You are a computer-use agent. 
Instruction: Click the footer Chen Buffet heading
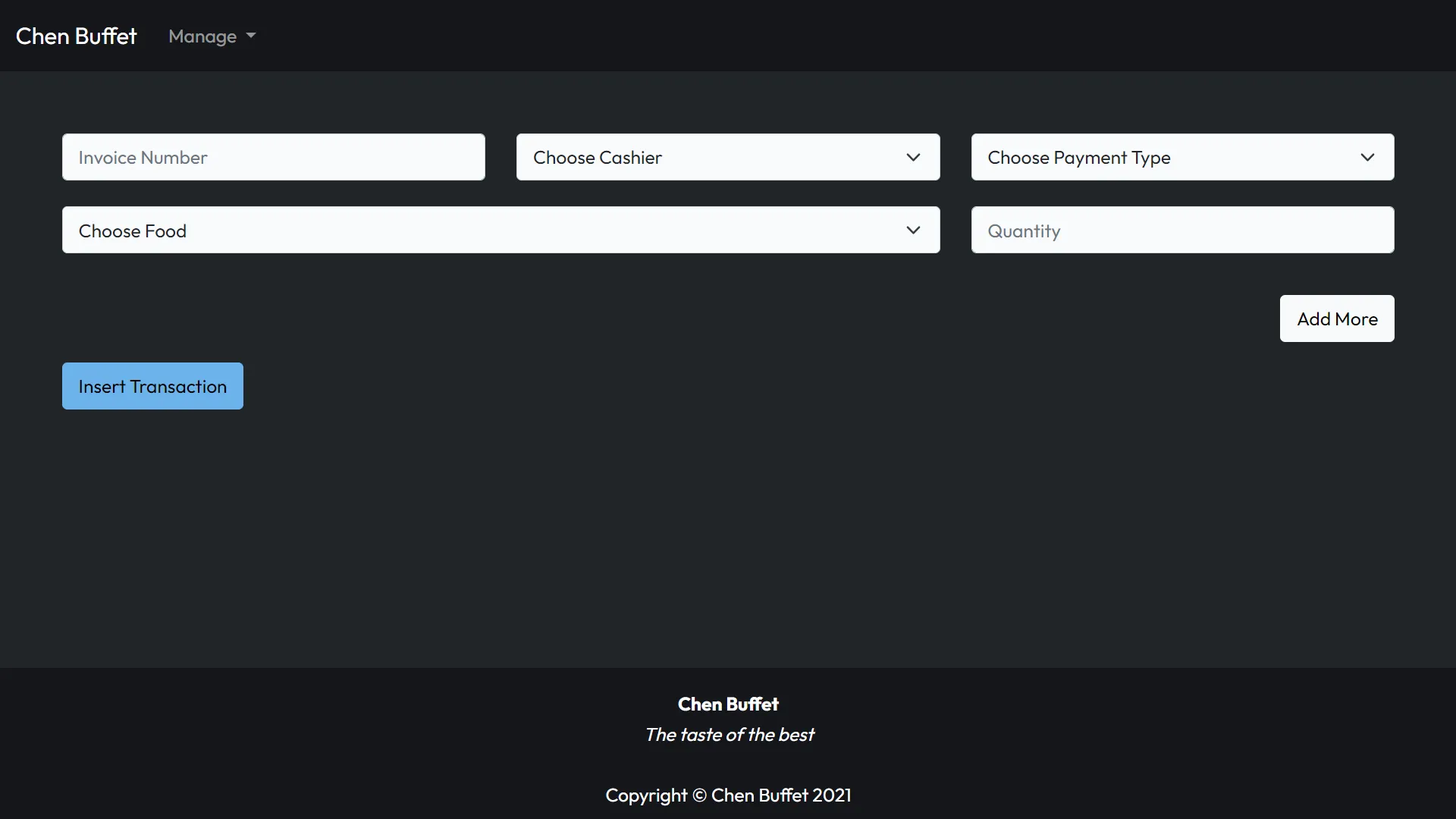pos(728,704)
